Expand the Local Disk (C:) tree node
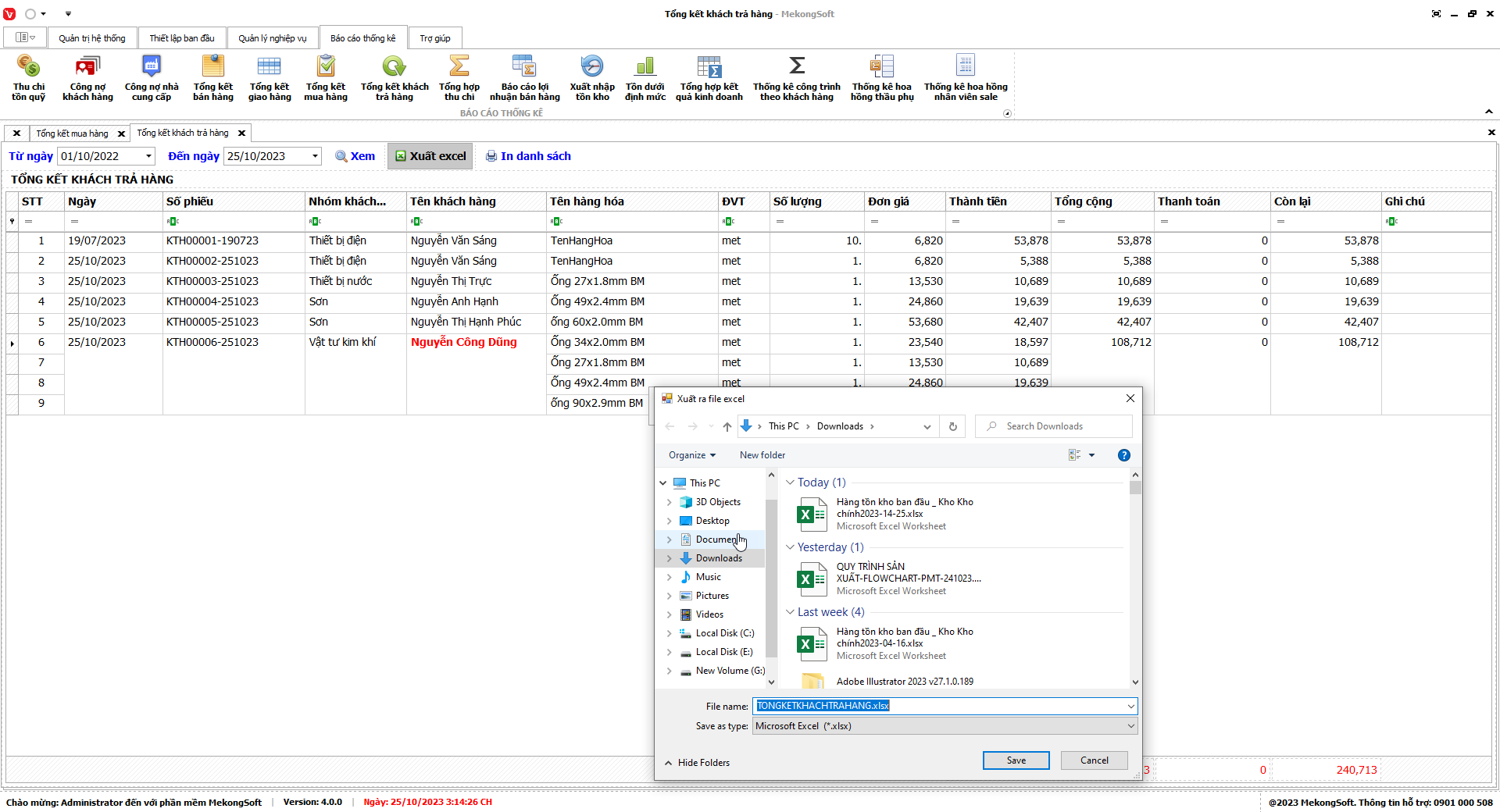1500x812 pixels. click(670, 633)
